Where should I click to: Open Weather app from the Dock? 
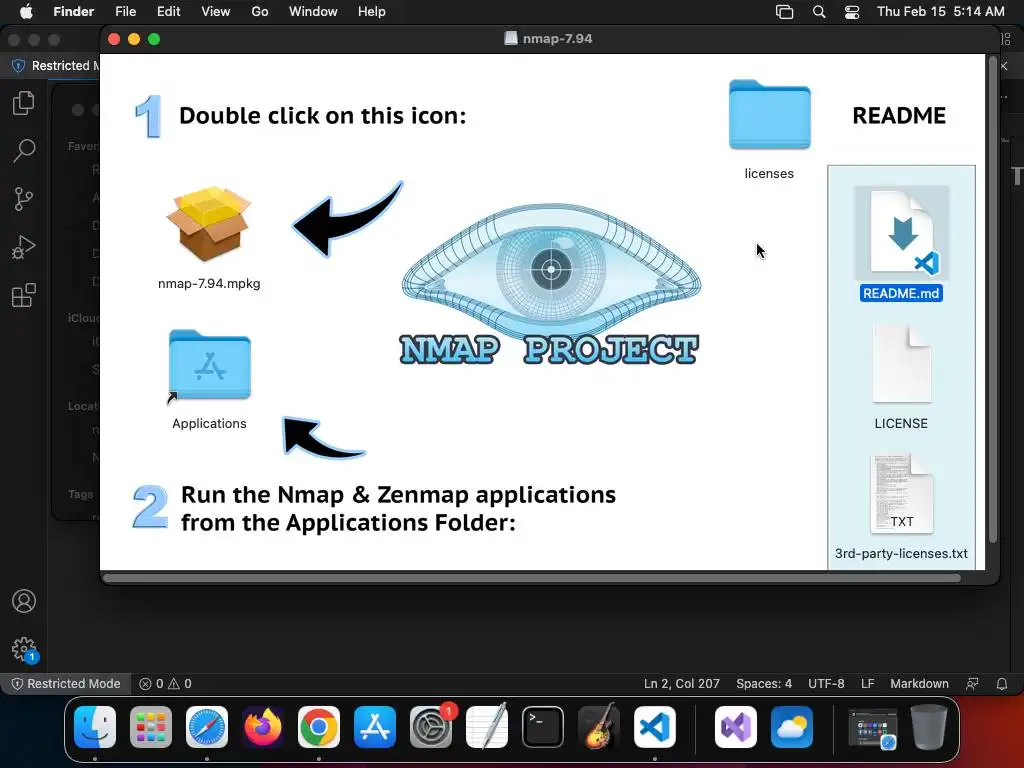(x=792, y=726)
